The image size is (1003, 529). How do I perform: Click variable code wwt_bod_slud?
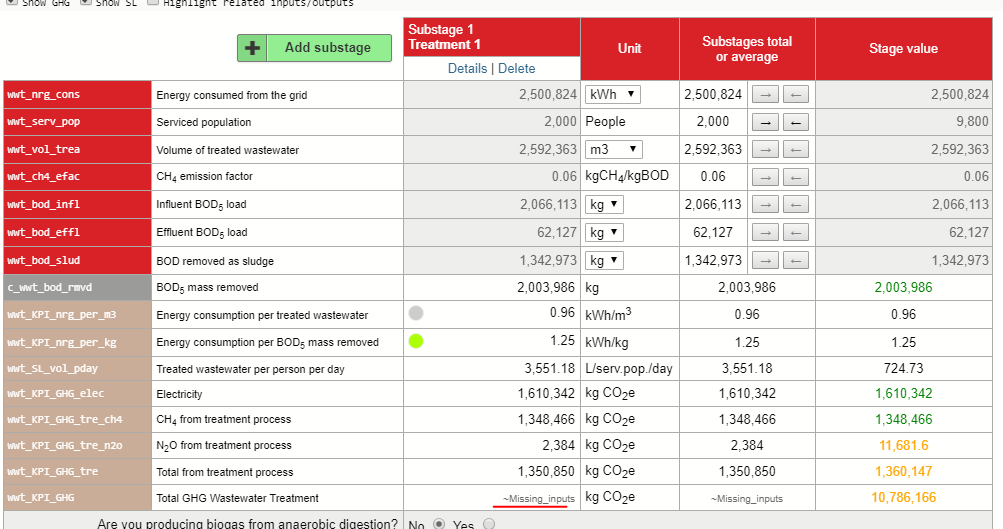[43, 260]
